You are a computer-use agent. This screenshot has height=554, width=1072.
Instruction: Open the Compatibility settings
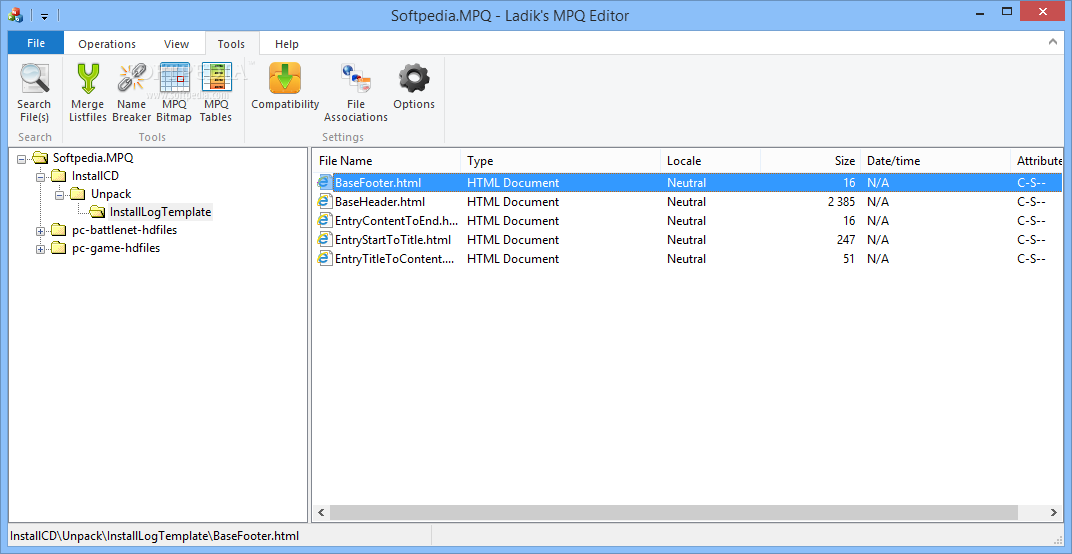tap(285, 86)
